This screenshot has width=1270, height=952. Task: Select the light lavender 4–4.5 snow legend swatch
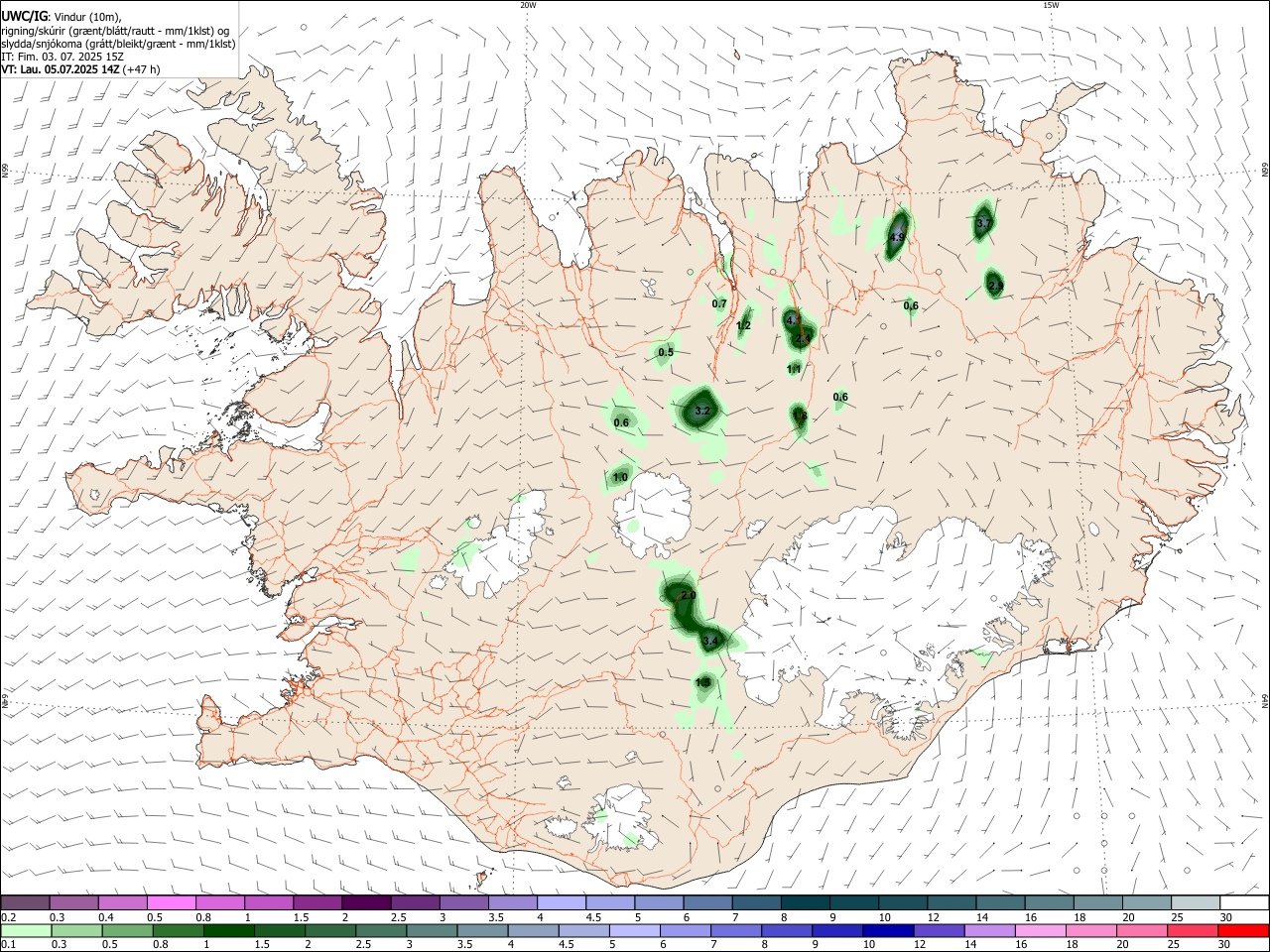click(560, 903)
